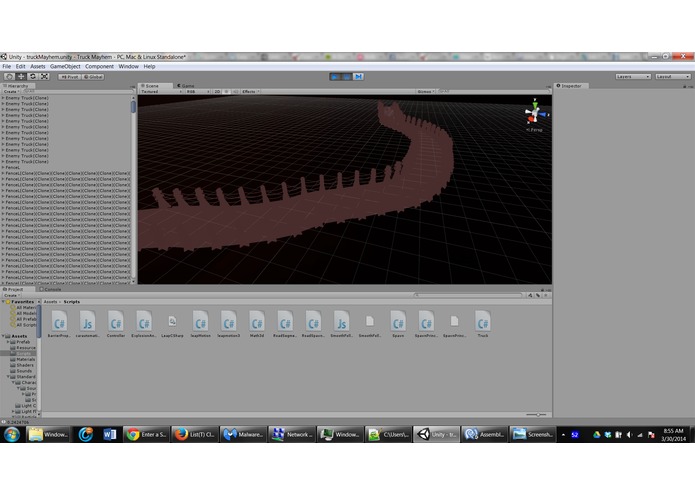This screenshot has height=494, width=695.
Task: Open Chrome from the Windows taskbar
Action: point(145,435)
